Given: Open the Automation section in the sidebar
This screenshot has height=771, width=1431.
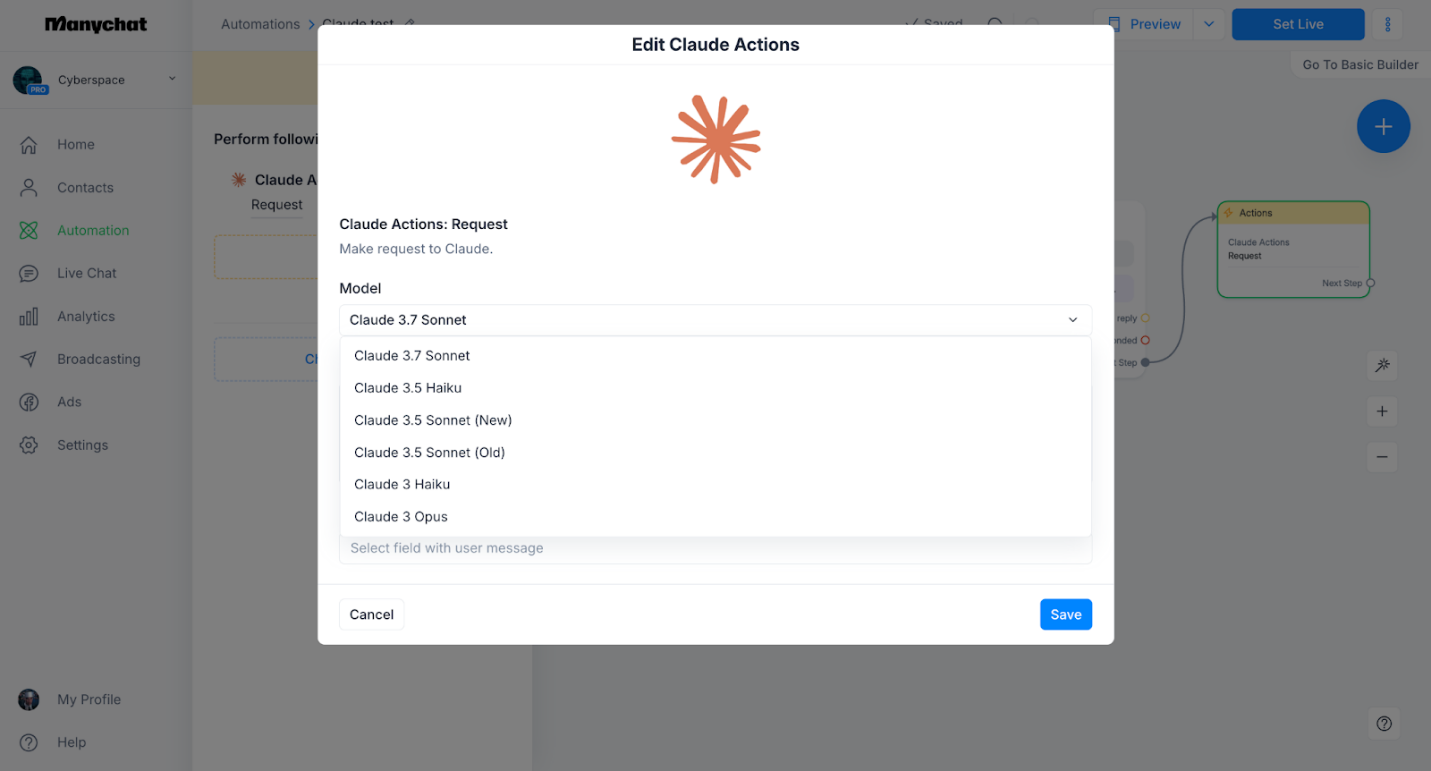Looking at the screenshot, I should click(91, 230).
